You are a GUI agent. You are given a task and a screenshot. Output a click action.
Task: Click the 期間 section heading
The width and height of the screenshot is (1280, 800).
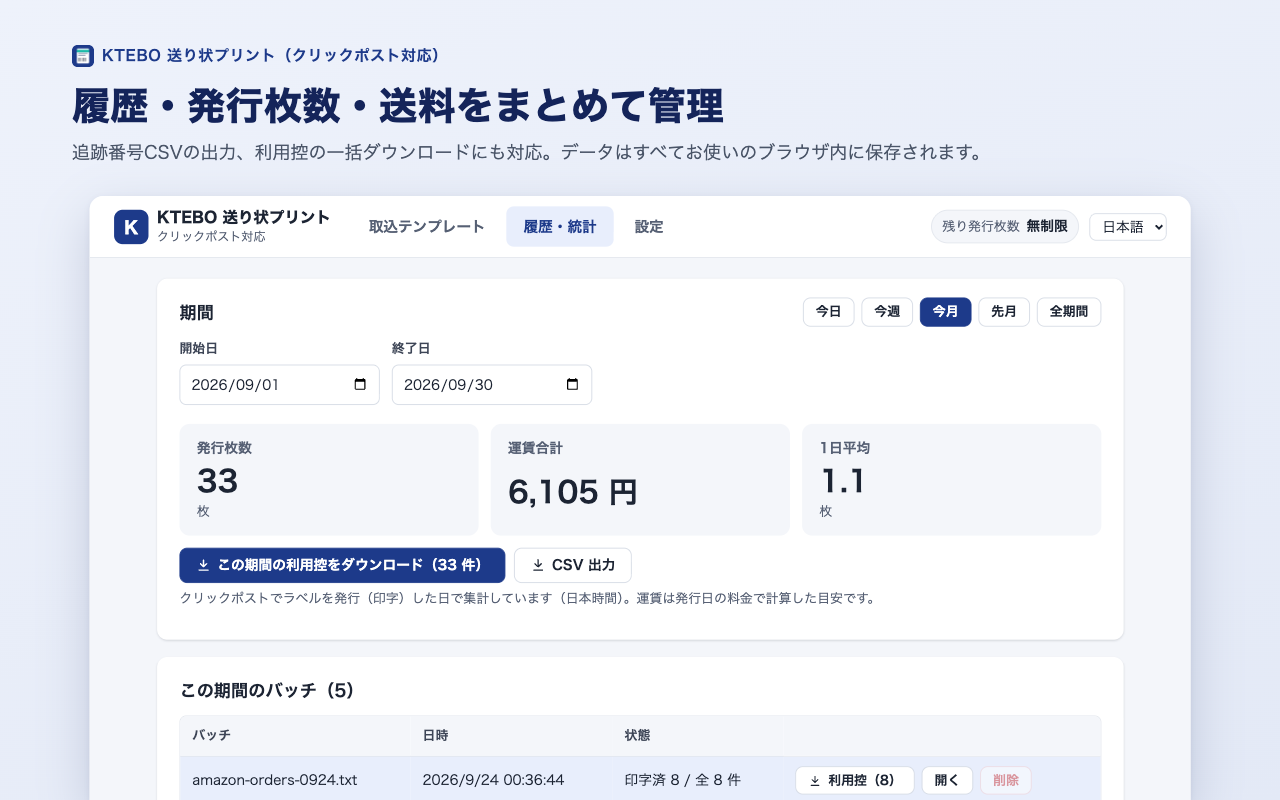(x=197, y=313)
